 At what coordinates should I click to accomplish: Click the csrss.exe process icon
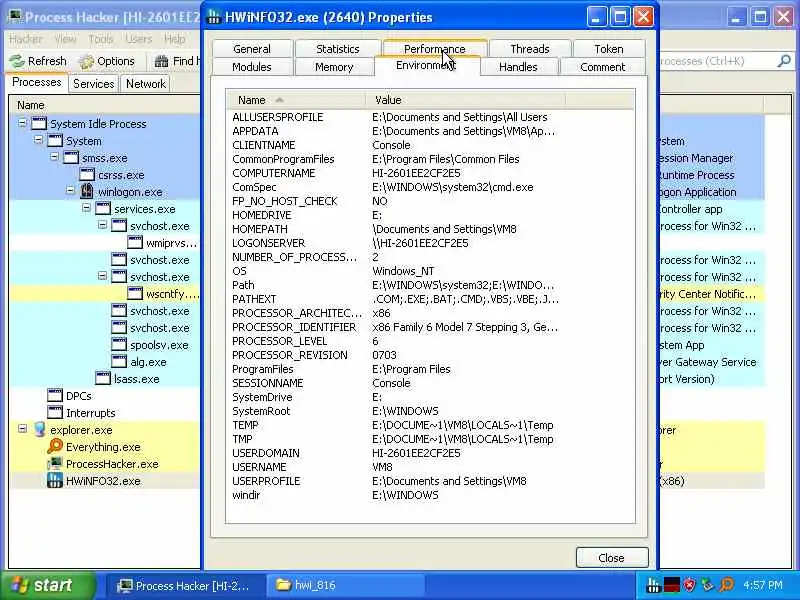pyautogui.click(x=87, y=175)
